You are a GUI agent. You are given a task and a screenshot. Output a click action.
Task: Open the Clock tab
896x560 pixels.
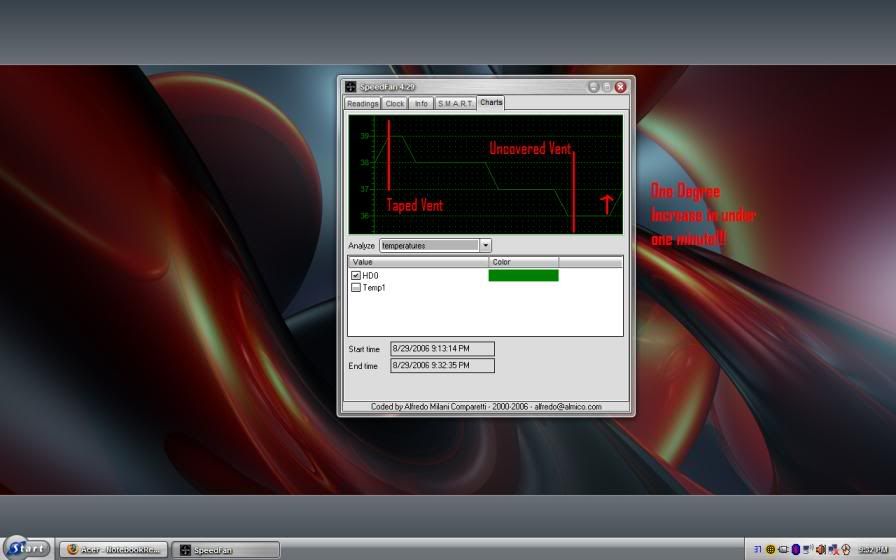pos(394,103)
